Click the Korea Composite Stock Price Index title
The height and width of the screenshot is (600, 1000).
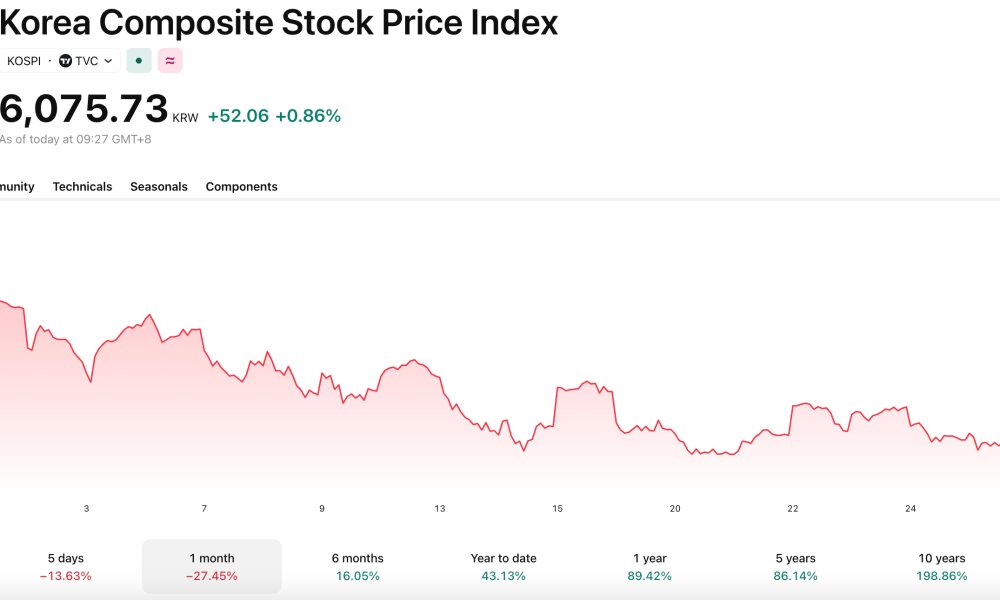point(279,22)
